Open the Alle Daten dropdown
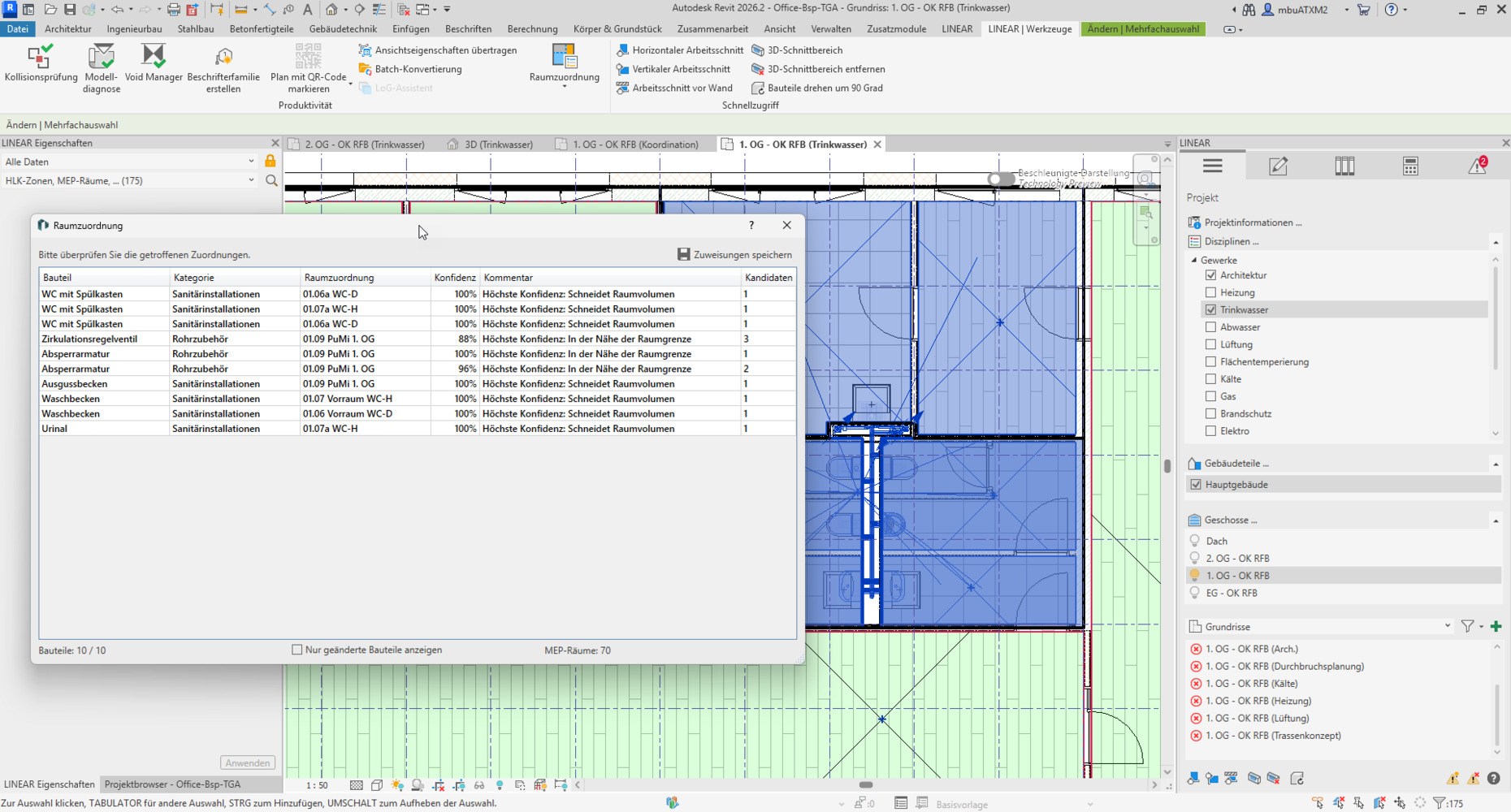The width and height of the screenshot is (1511, 812). [x=129, y=162]
